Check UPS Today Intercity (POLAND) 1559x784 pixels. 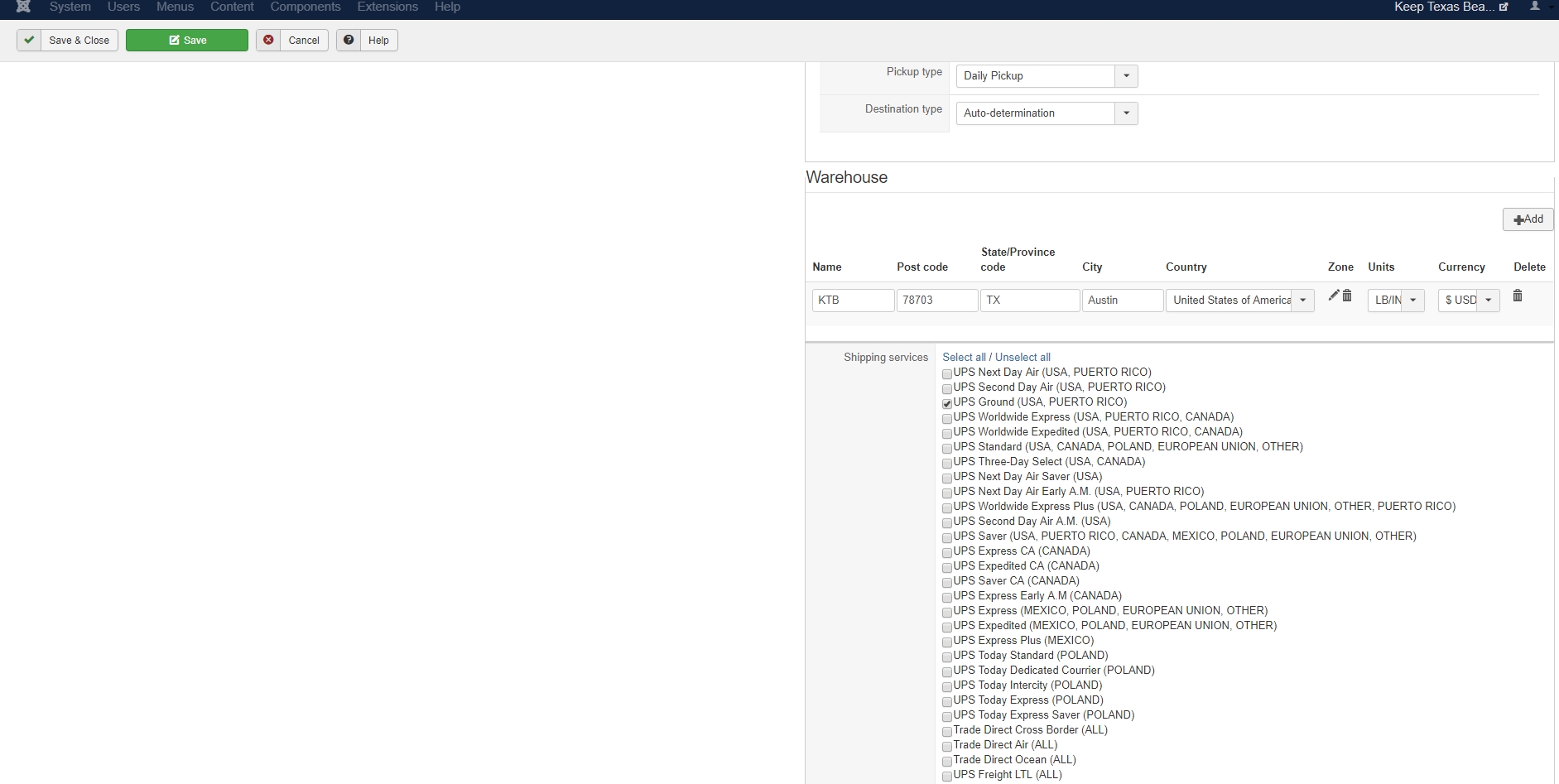pos(947,687)
